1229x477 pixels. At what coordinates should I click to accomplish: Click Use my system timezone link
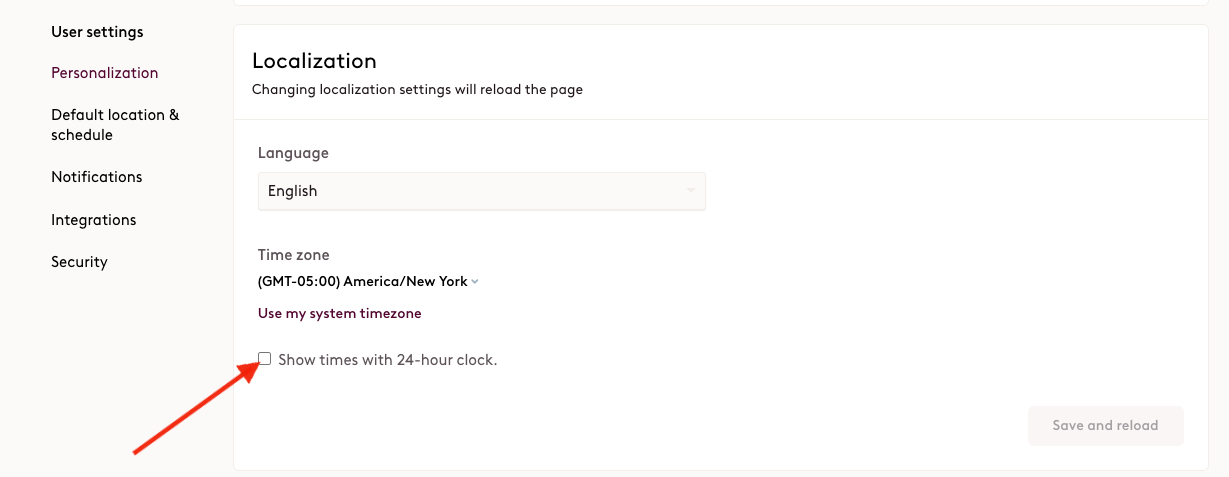pos(340,313)
